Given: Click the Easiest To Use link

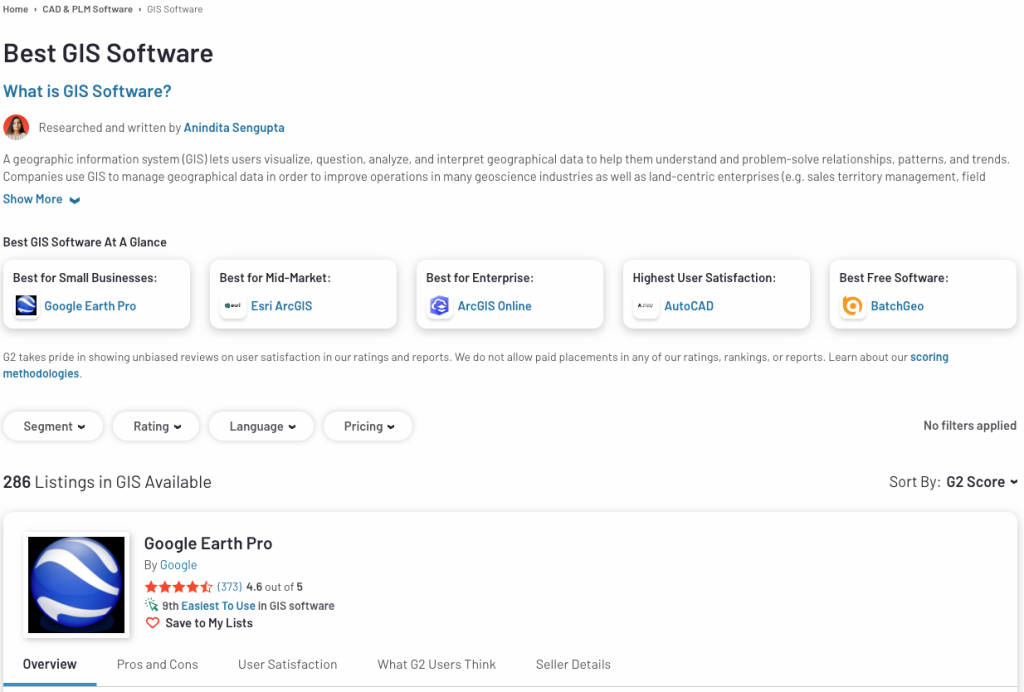Looking at the screenshot, I should click(x=218, y=606).
